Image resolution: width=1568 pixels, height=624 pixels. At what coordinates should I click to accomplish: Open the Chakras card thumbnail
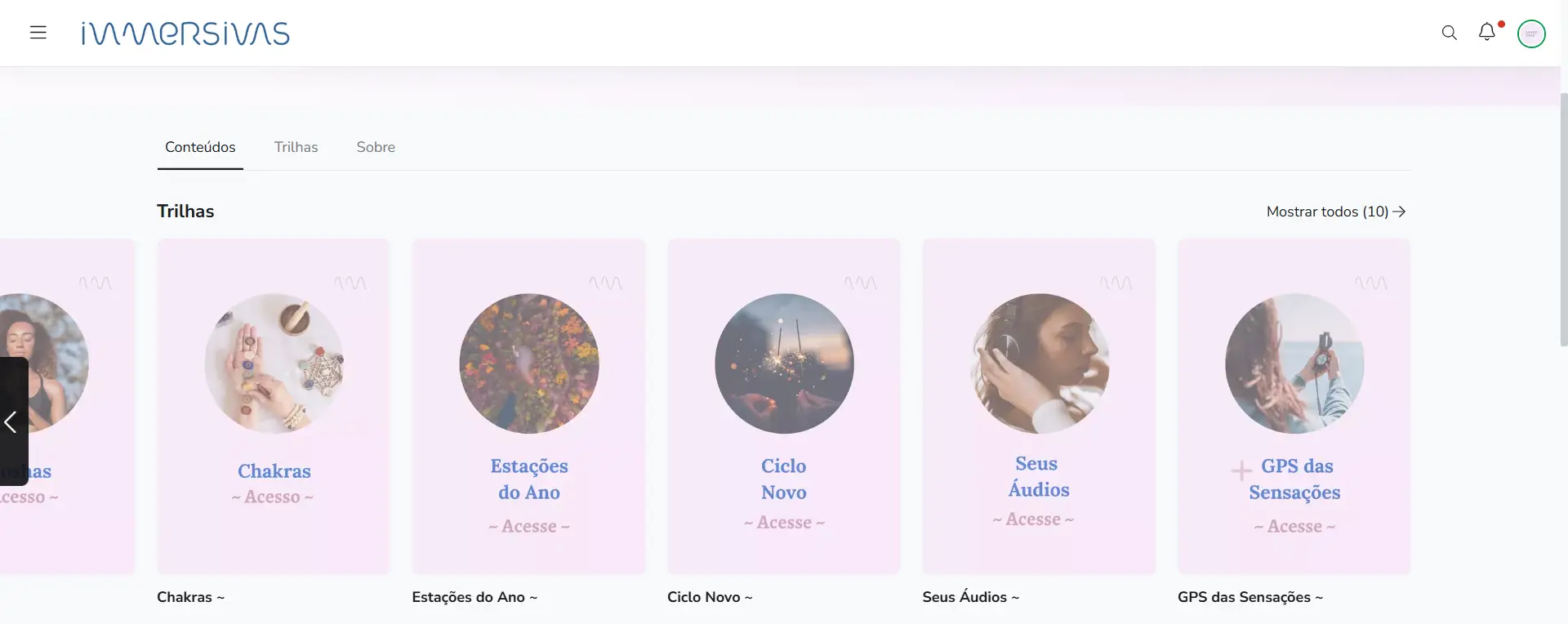274,363
